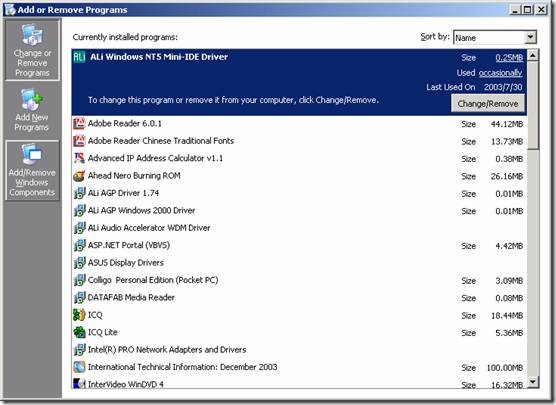Image resolution: width=556 pixels, height=405 pixels.
Task: Click the 18.44MB size value
Action: coord(507,316)
